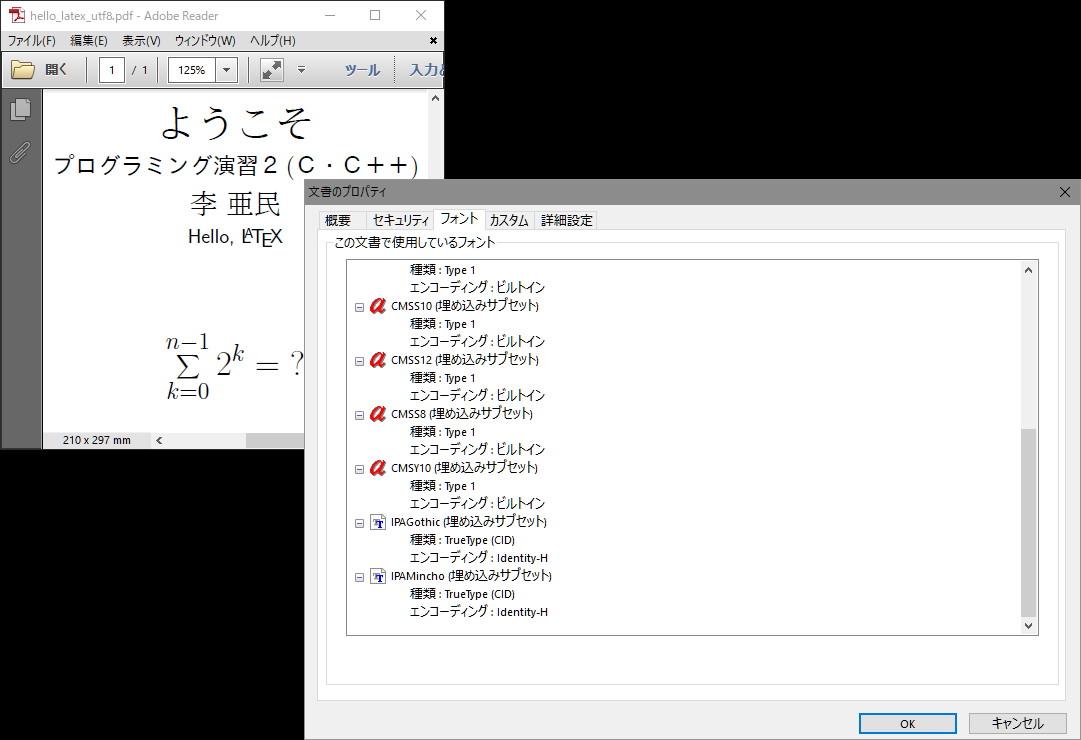Select the CMSS12 (埋め込みサブセット) row

click(x=465, y=359)
